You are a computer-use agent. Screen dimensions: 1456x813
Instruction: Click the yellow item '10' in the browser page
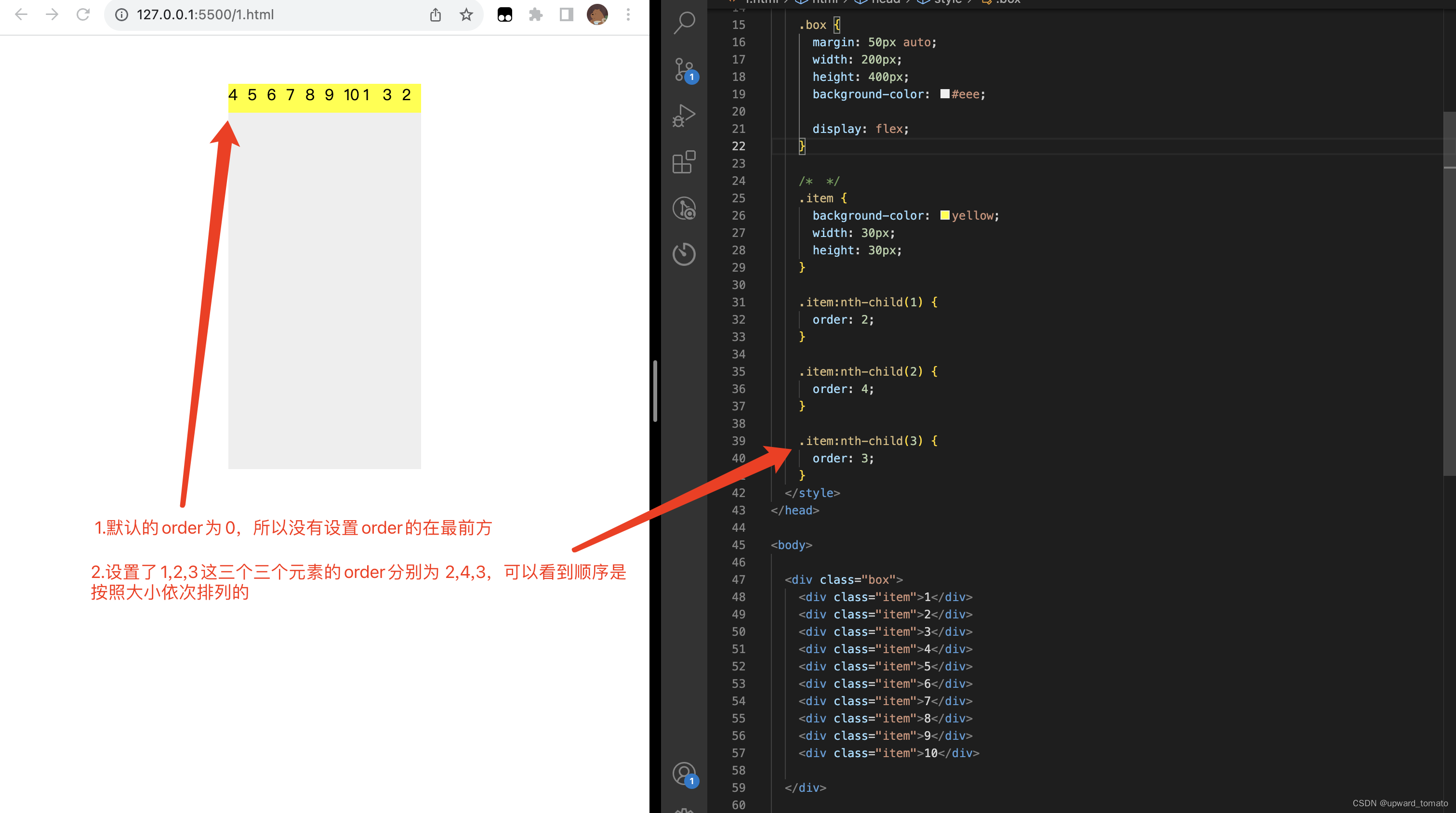pos(353,98)
